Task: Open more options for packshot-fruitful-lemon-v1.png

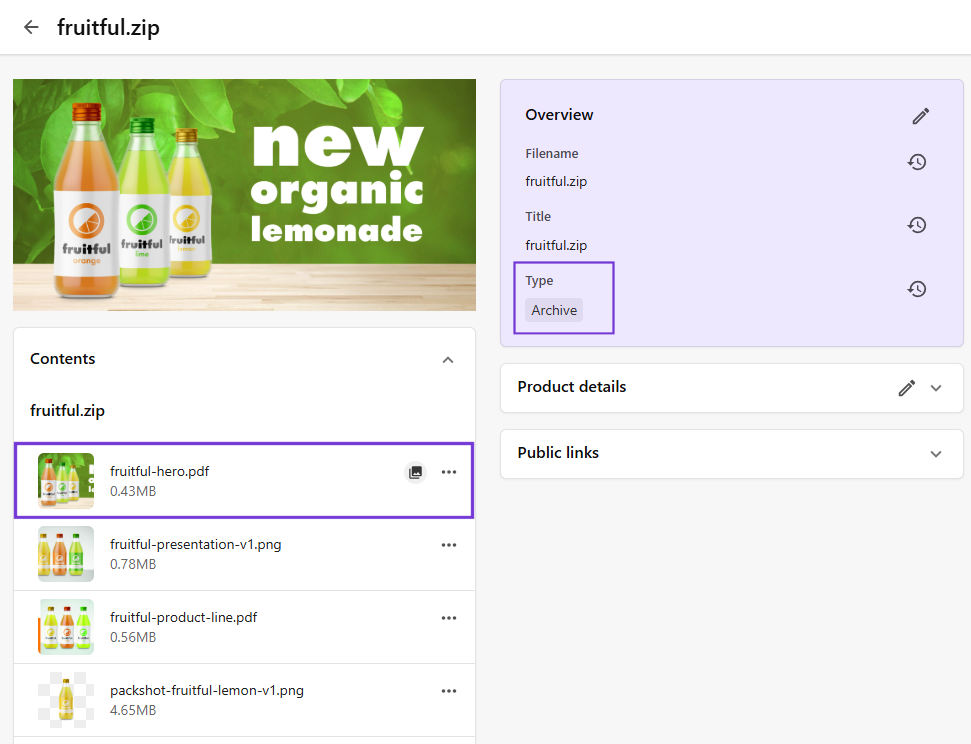Action: click(449, 691)
